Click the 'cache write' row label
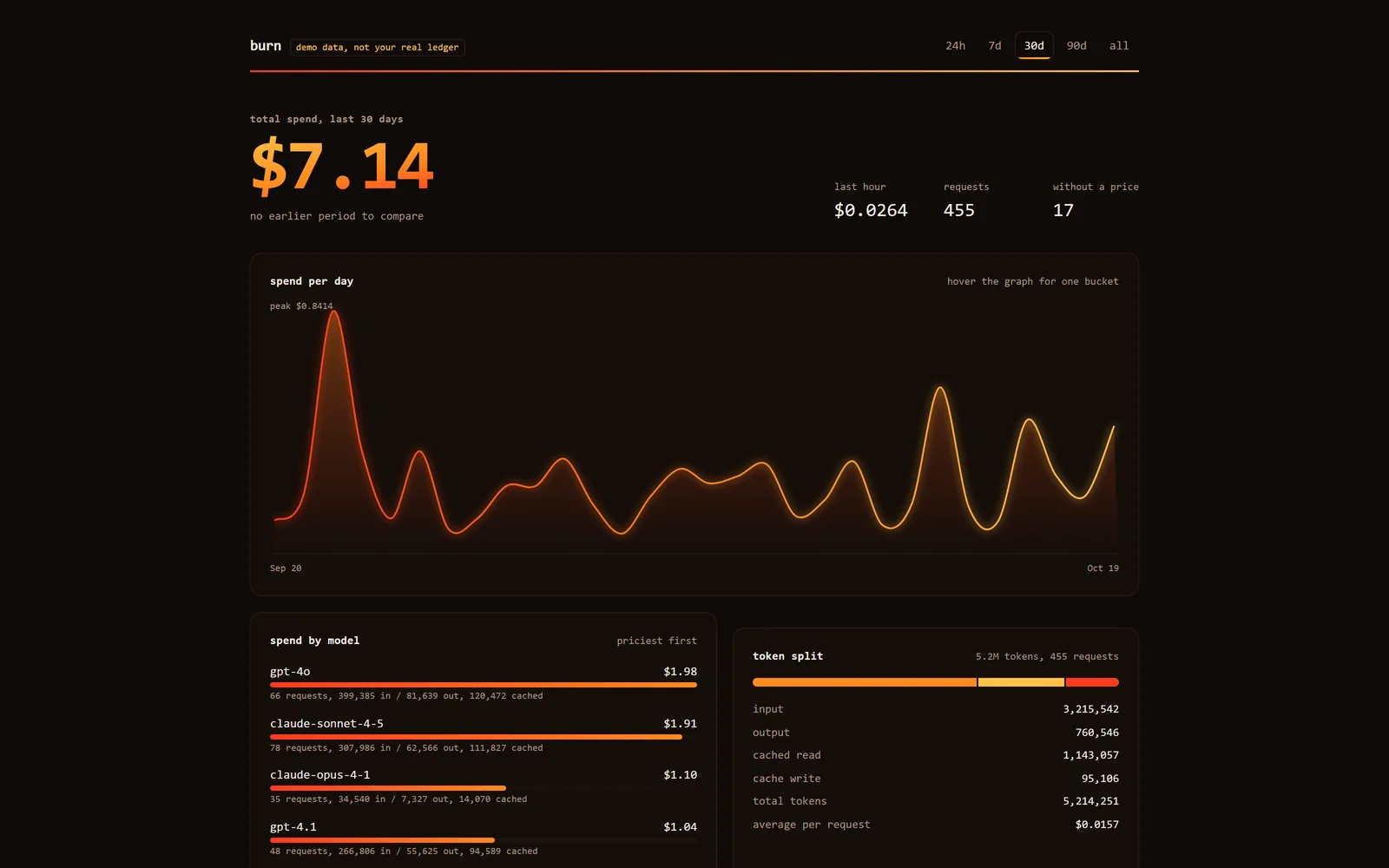This screenshot has height=868, width=1389. point(787,779)
